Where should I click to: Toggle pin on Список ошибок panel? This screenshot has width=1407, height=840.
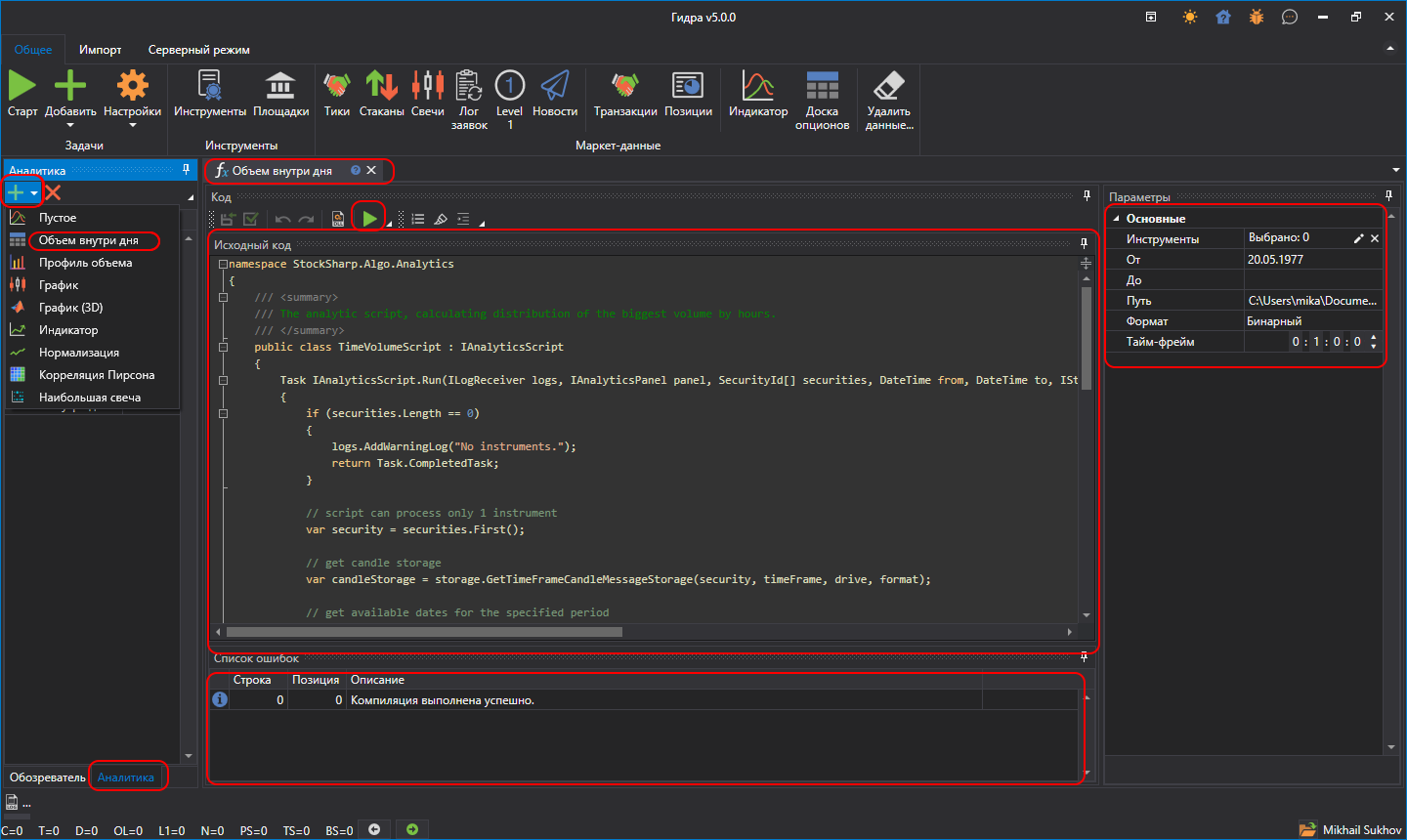[x=1084, y=657]
